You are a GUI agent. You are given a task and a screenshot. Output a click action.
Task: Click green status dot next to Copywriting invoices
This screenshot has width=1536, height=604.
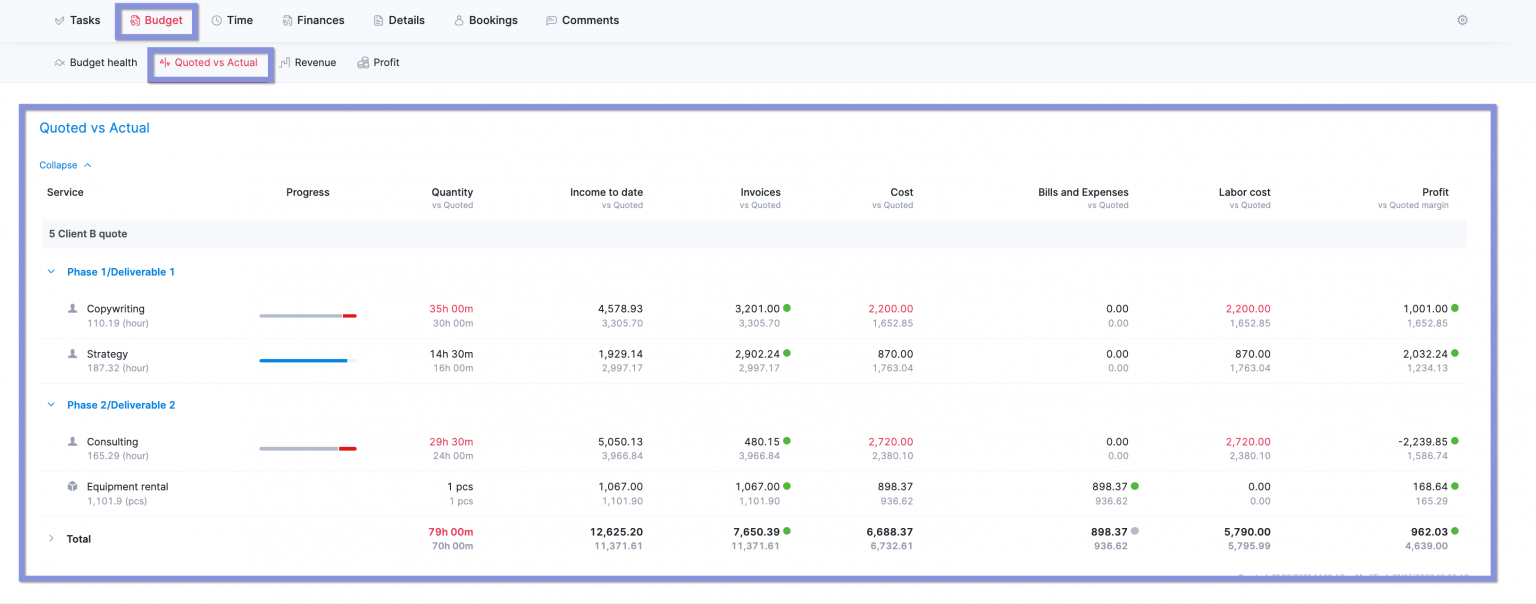(x=787, y=308)
